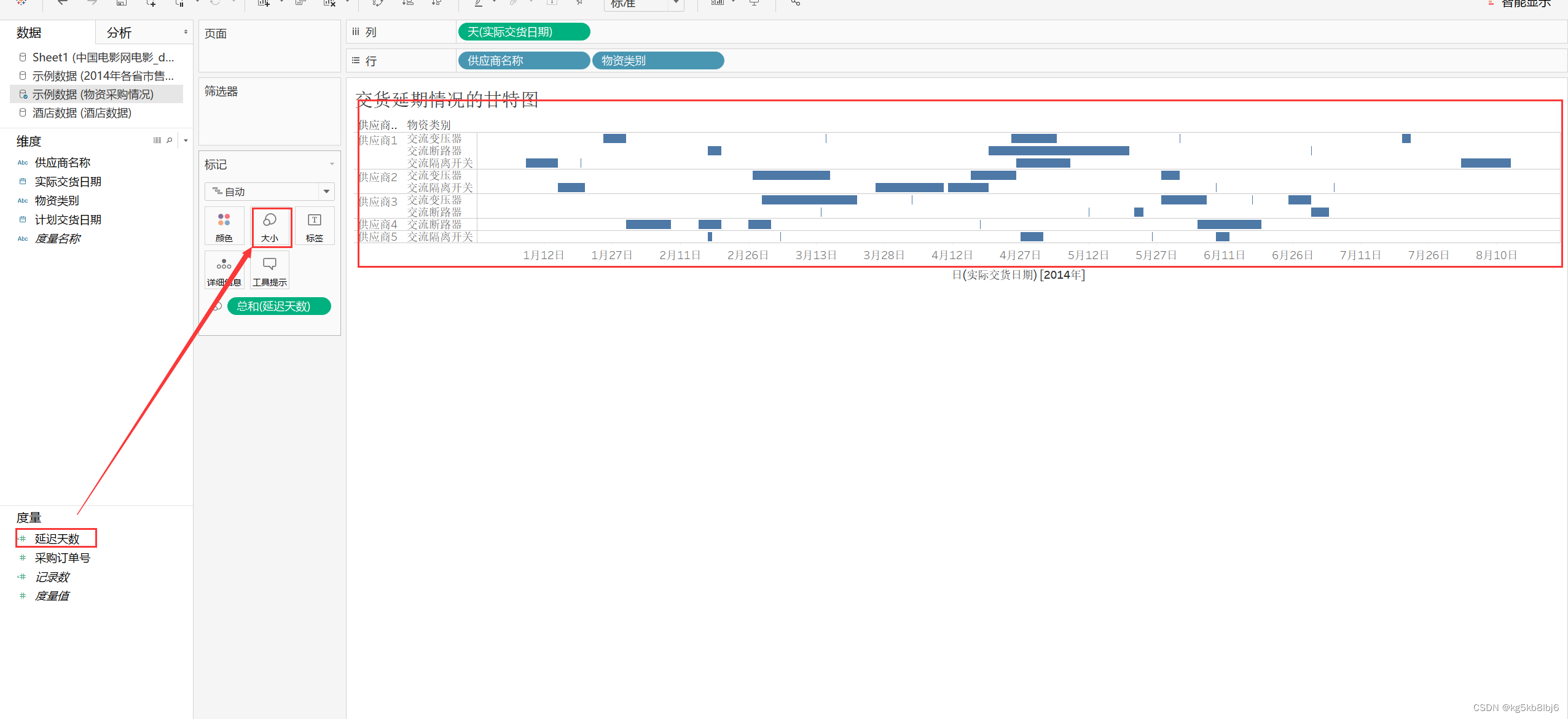1568x719 pixels.
Task: Open the Color (颜色) marks card
Action: coord(224,226)
